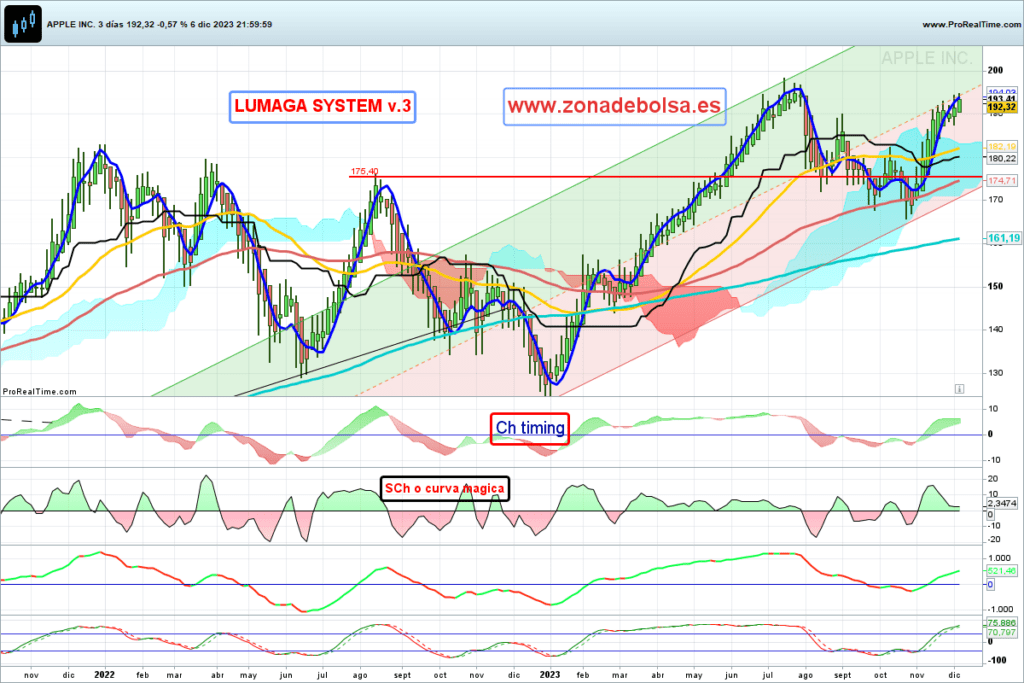Click the -20 mark on SCh axis
Viewport: 1024px width, 683px height.
(x=994, y=539)
